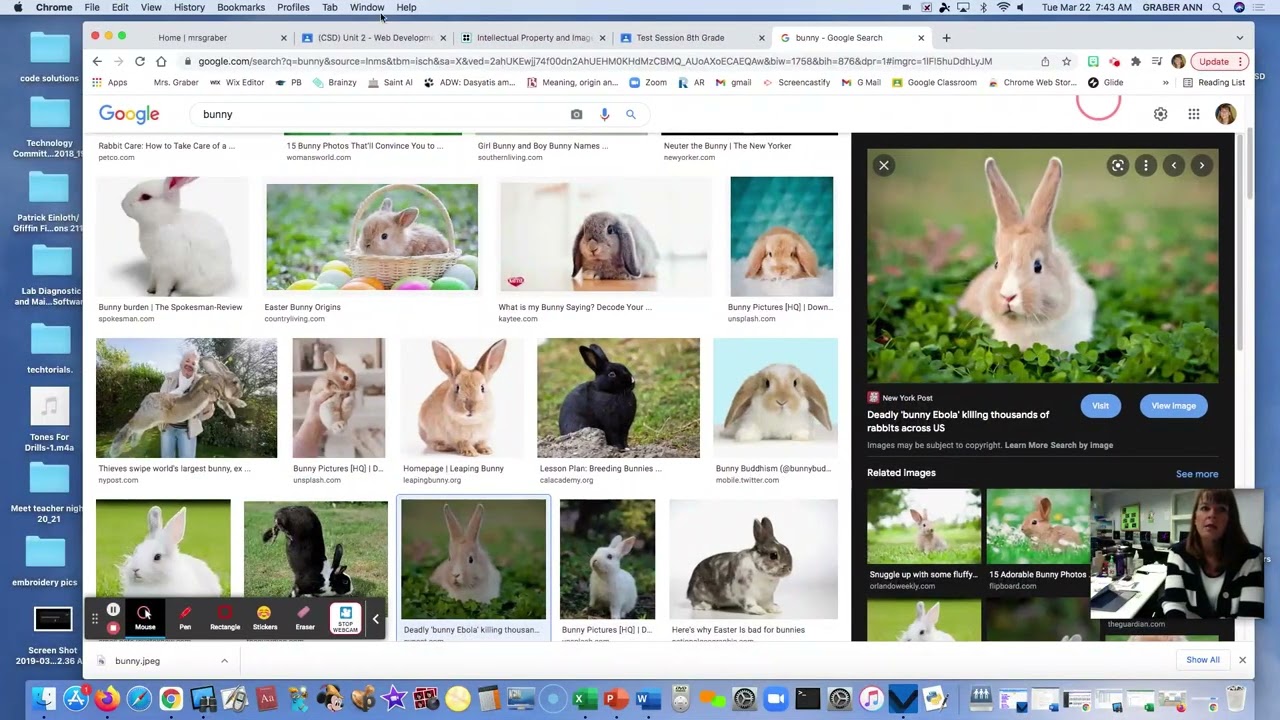Expand bunny.jpeg download options arrow
This screenshot has width=1280, height=720.
tap(224, 661)
